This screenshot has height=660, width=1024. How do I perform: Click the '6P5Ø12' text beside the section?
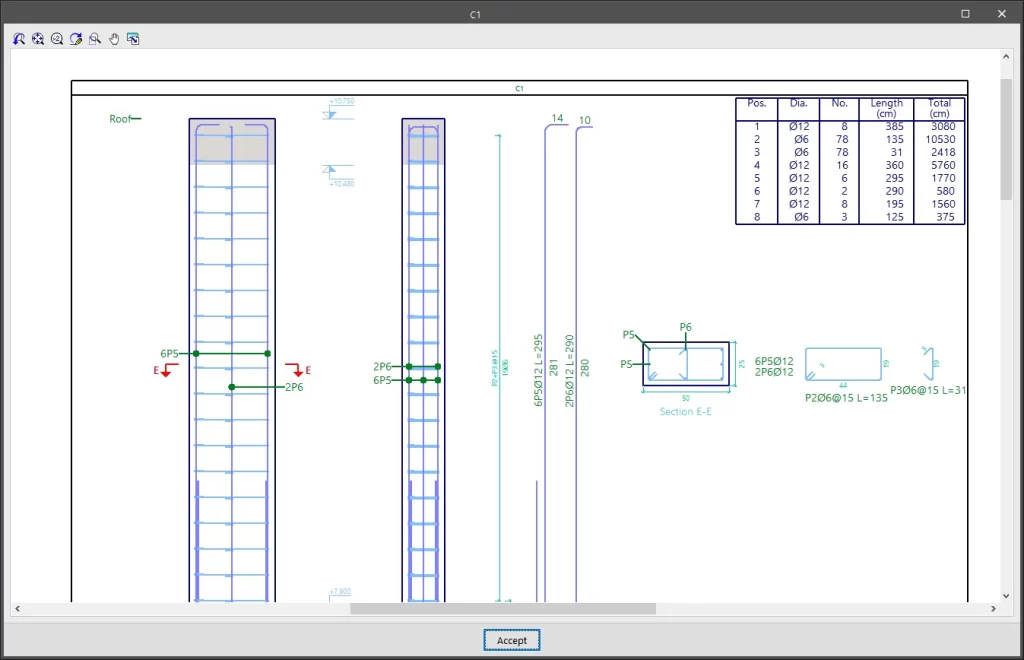774,361
